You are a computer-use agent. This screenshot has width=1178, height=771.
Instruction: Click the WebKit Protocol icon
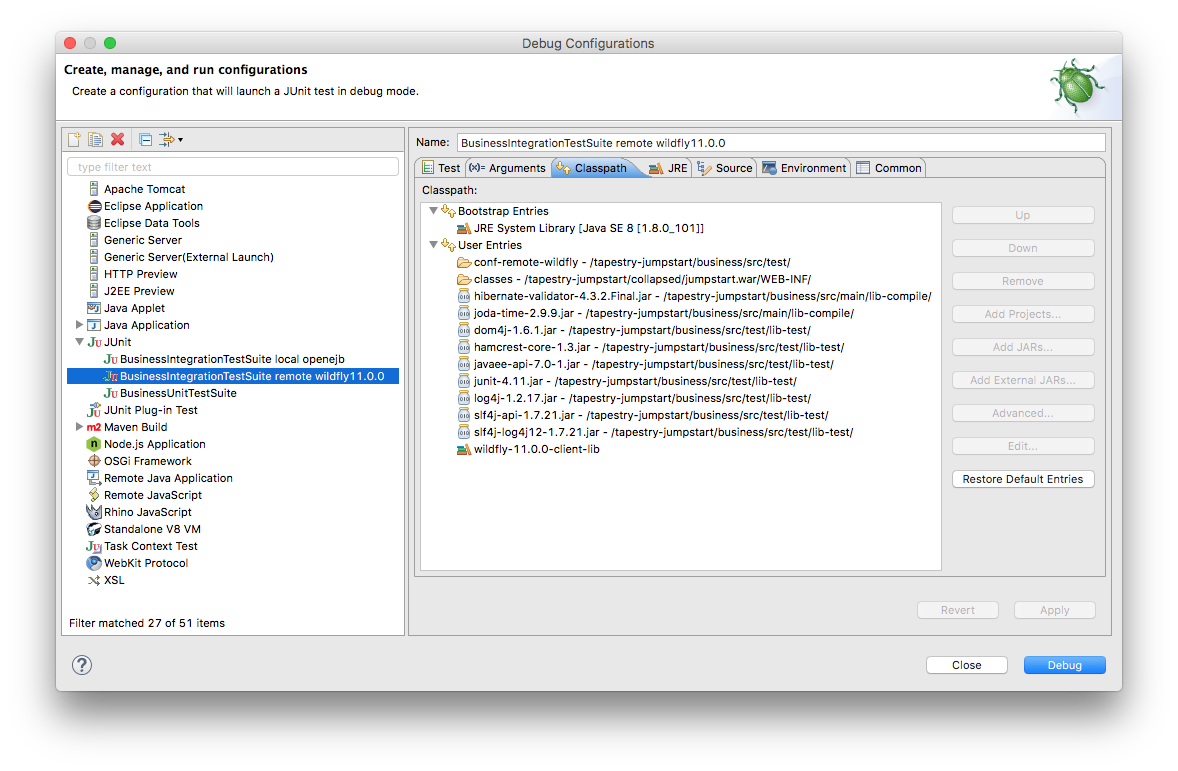click(94, 563)
